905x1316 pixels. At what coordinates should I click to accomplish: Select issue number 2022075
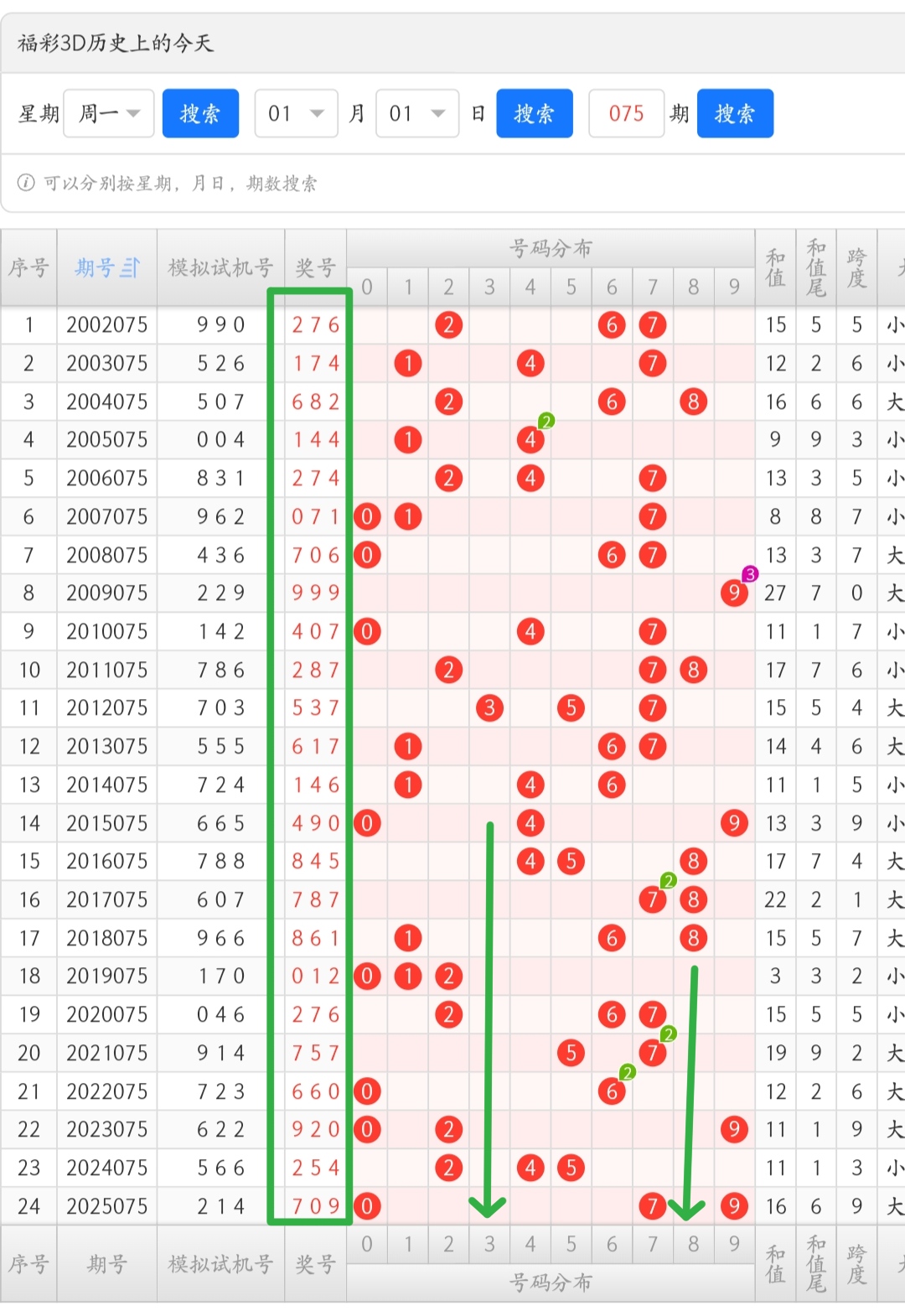tap(107, 1091)
